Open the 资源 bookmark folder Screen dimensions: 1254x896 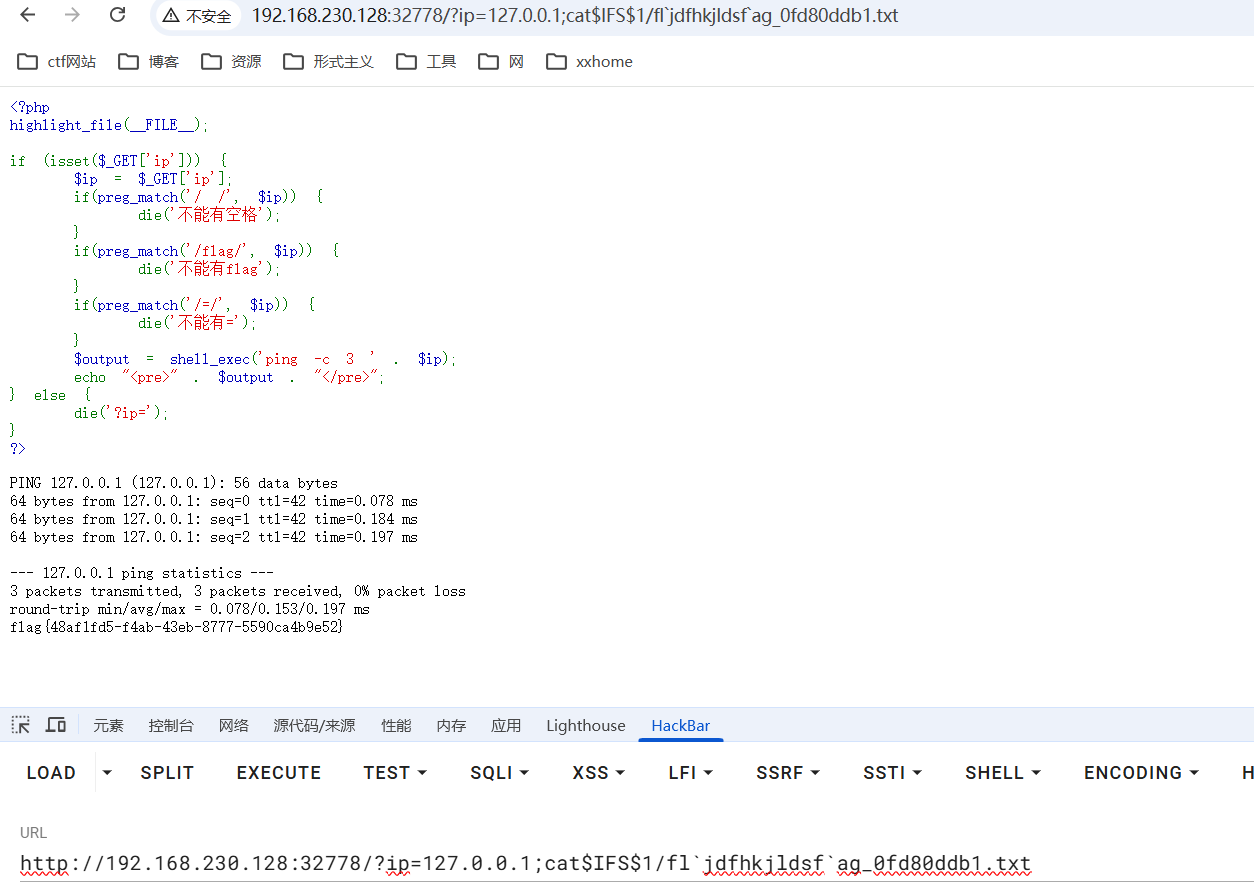click(231, 62)
